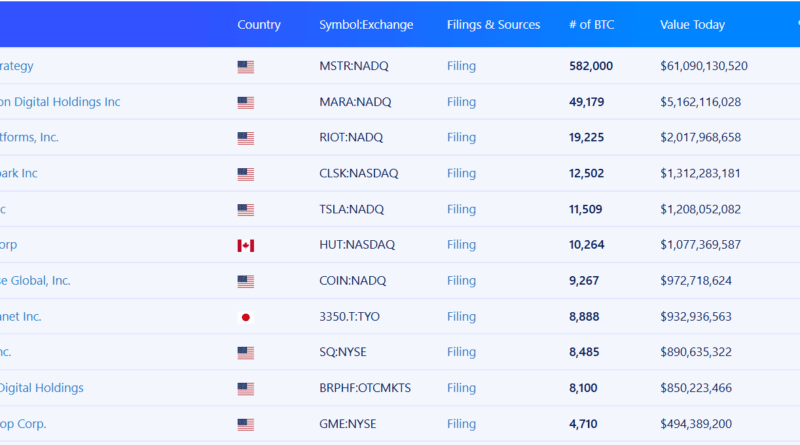Click the BTC amount 8,888
The height and width of the screenshot is (445, 800).
click(x=584, y=316)
